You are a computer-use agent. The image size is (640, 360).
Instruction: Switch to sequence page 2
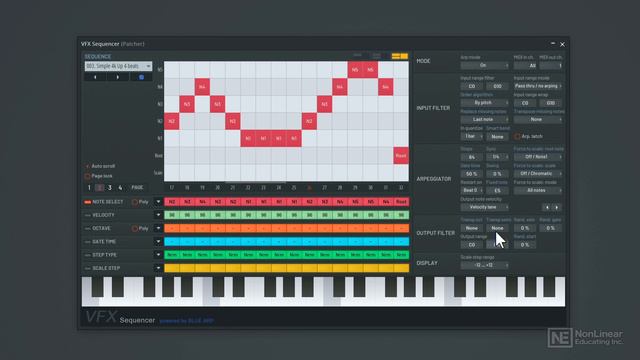[x=99, y=188]
